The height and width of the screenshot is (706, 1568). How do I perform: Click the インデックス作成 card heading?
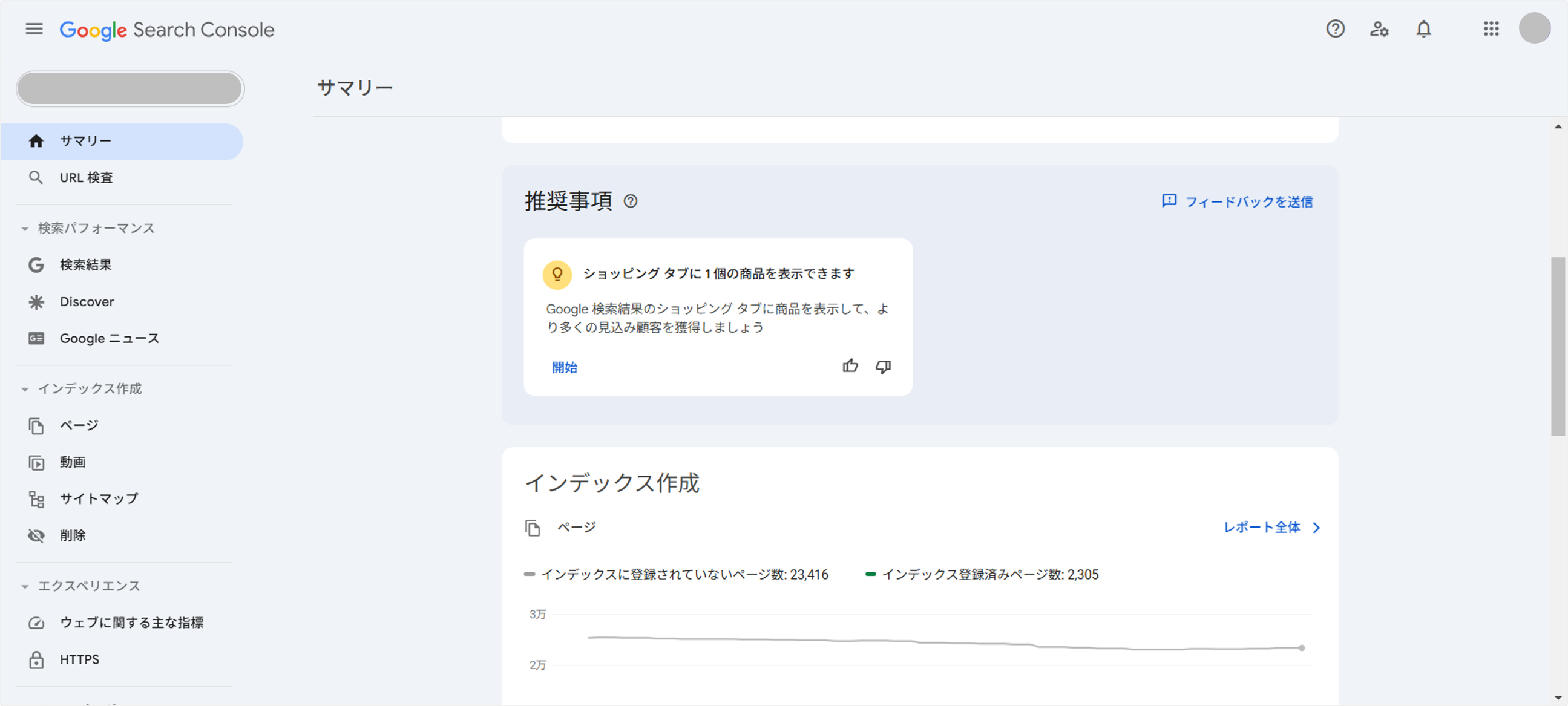(x=612, y=483)
